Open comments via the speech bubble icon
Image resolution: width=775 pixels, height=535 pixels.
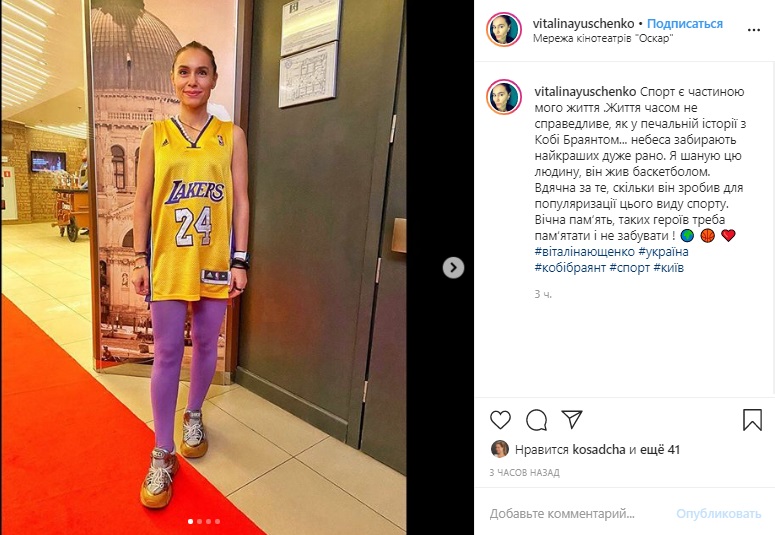(x=536, y=420)
